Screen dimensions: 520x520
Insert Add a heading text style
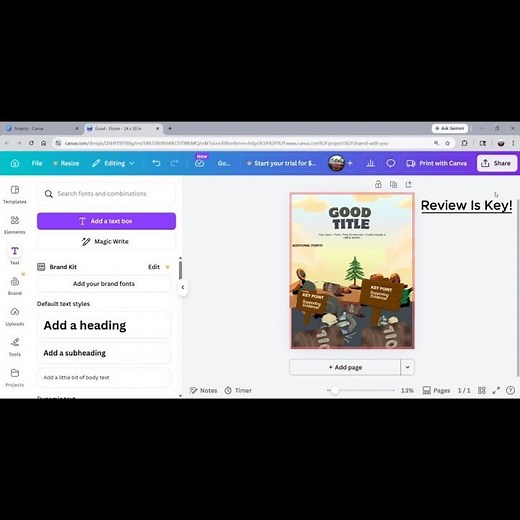(x=104, y=325)
